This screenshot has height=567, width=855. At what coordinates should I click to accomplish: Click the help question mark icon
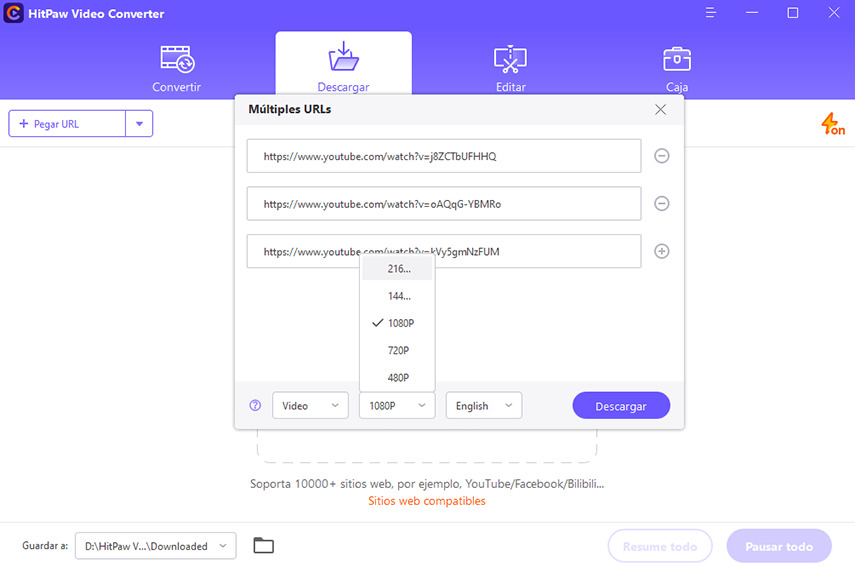(255, 405)
